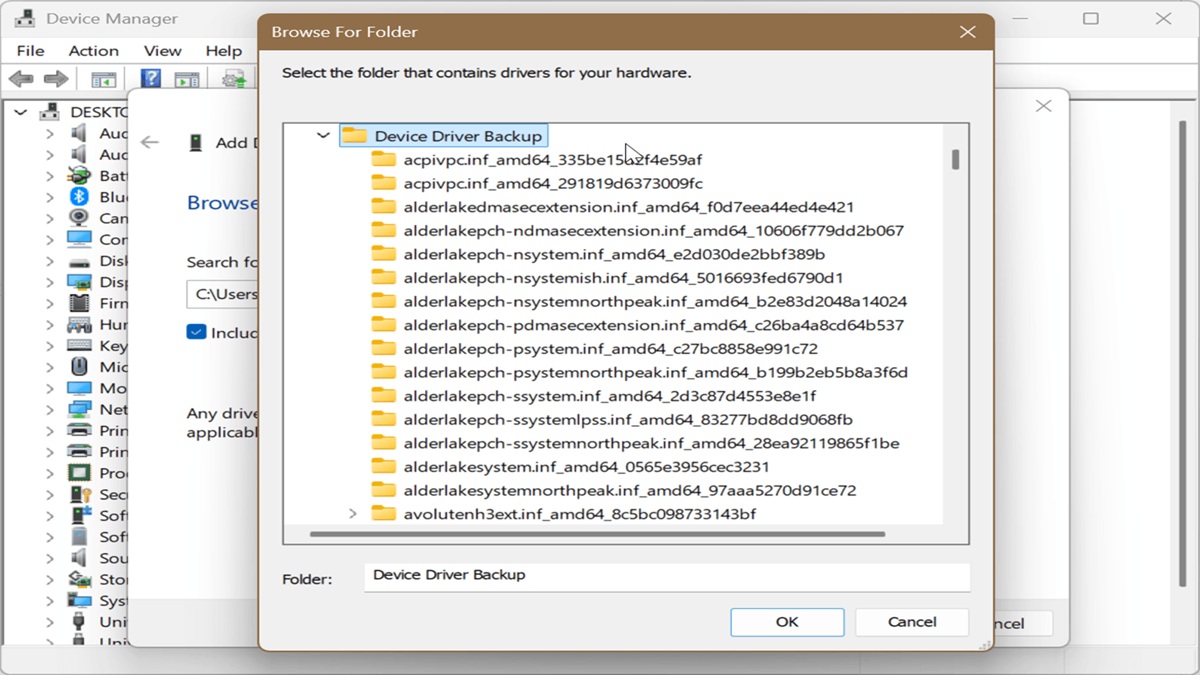This screenshot has width=1200, height=675.
Task: Expand the Bluetooth node chevron
Action: (49, 197)
